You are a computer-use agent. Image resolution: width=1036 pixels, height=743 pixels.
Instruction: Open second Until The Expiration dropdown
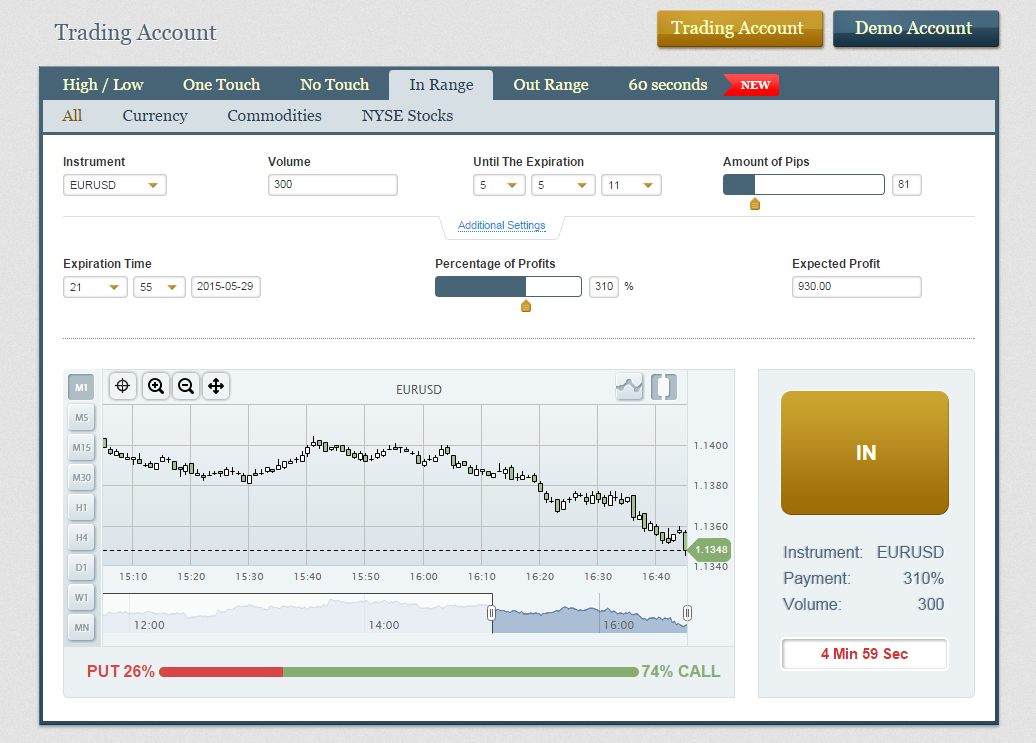point(563,185)
